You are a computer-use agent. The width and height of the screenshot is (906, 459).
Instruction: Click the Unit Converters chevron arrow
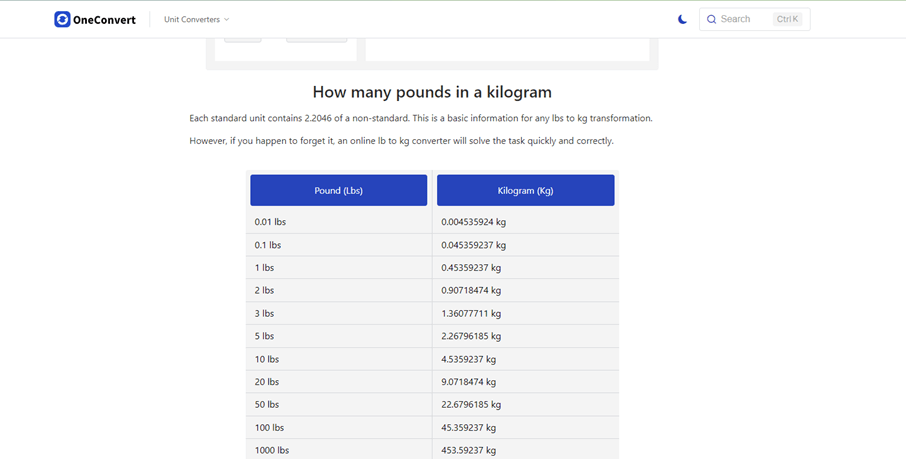coord(226,19)
